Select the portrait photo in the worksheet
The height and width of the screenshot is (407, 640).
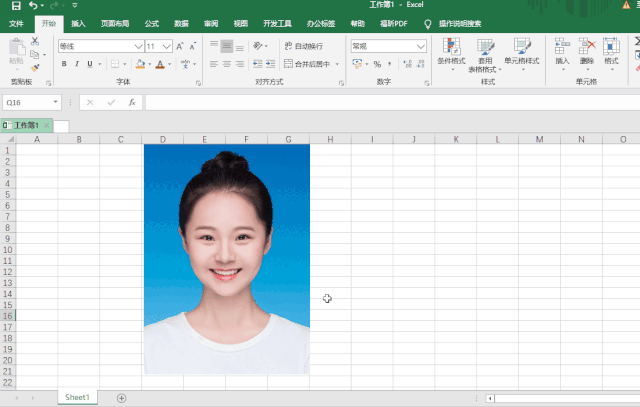(x=227, y=259)
